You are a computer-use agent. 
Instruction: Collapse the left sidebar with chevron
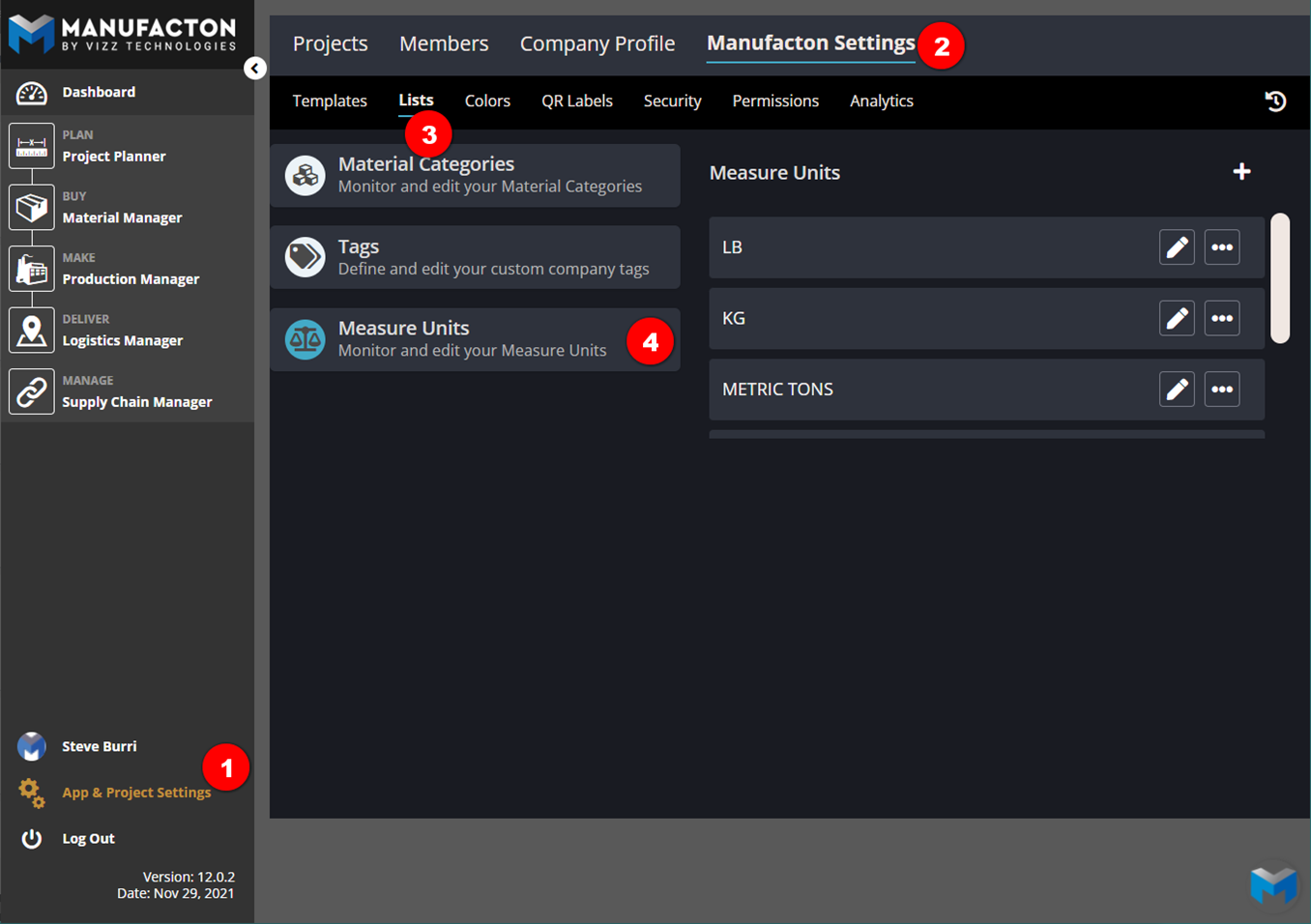(254, 68)
